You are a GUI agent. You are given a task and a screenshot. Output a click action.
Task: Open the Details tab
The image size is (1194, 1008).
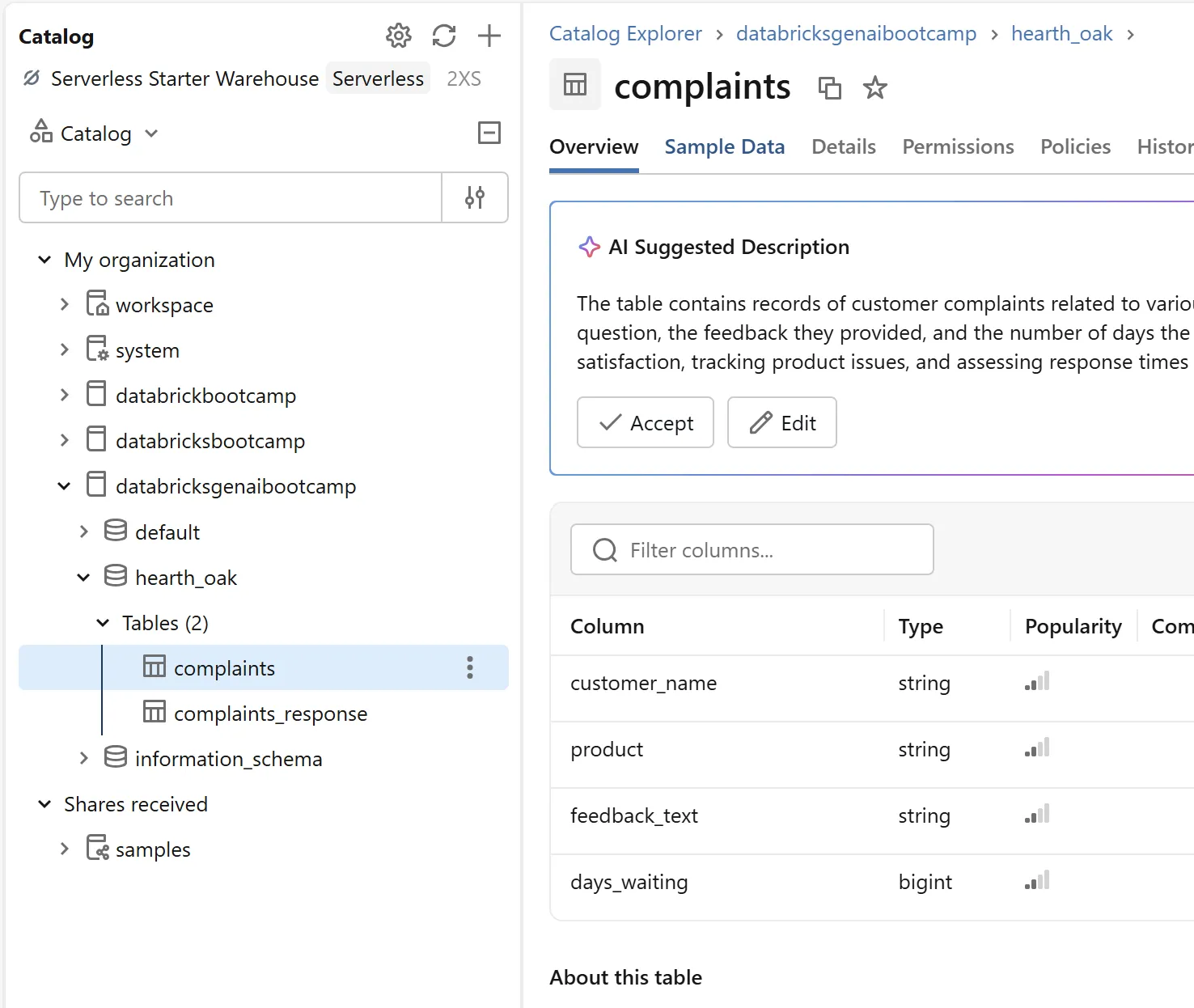(x=844, y=146)
